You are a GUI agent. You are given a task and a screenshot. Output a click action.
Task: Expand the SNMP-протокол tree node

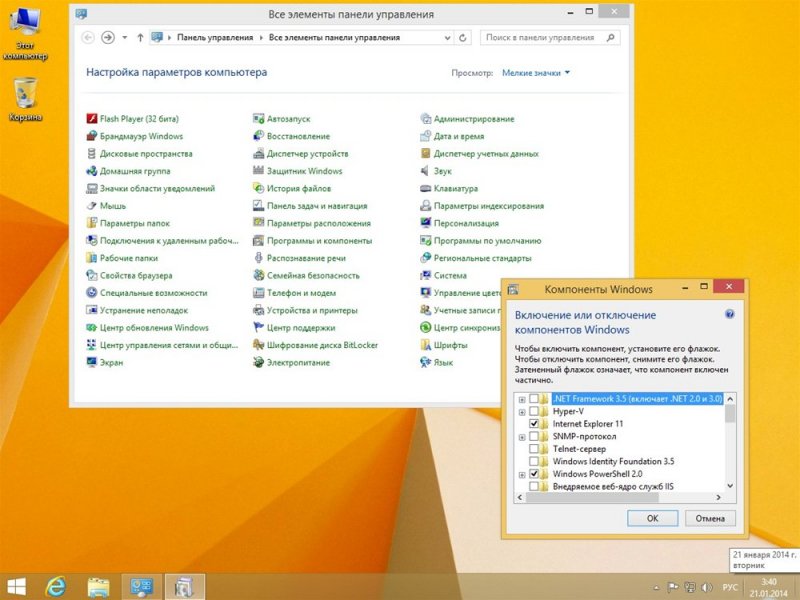[522, 437]
